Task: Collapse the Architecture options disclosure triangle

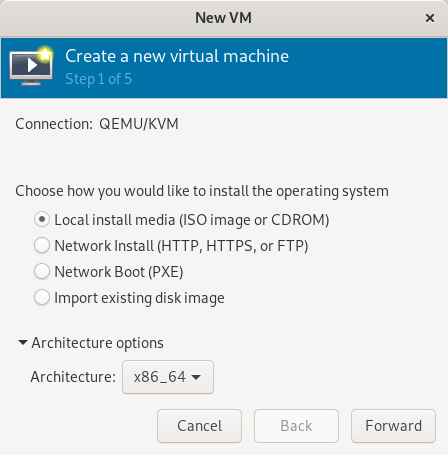Action: pos(23,343)
